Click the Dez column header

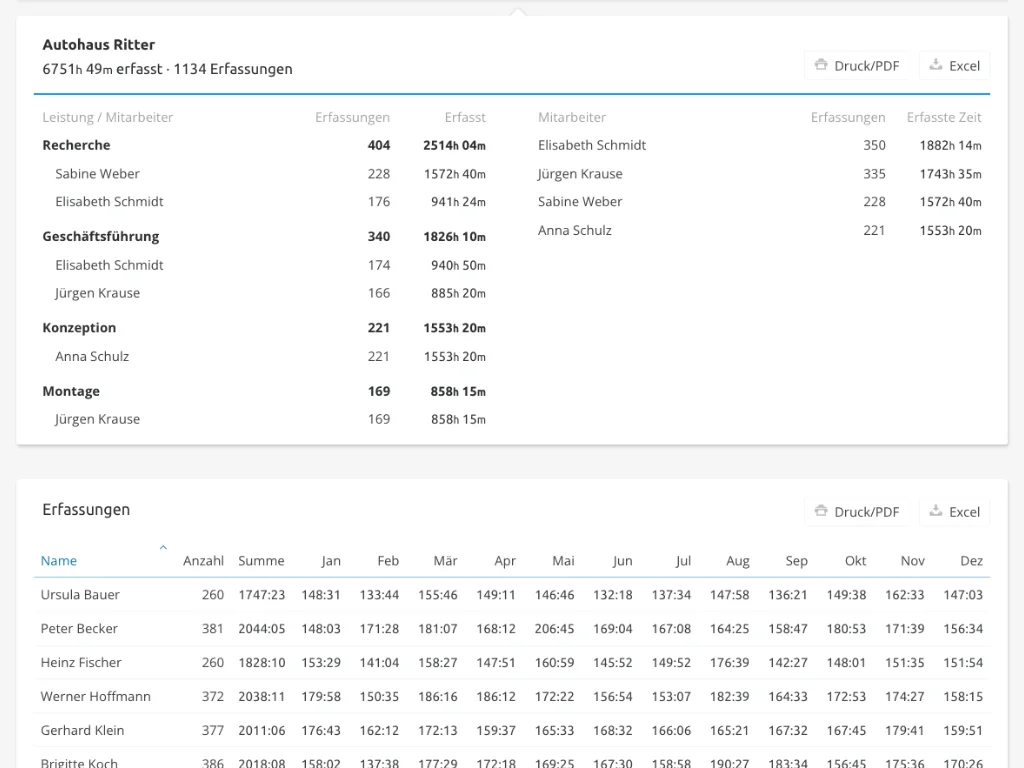971,560
